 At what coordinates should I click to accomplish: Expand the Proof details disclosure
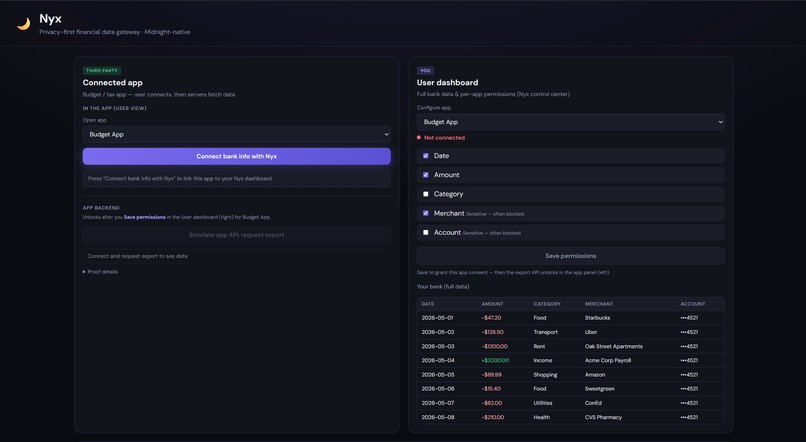(100, 271)
